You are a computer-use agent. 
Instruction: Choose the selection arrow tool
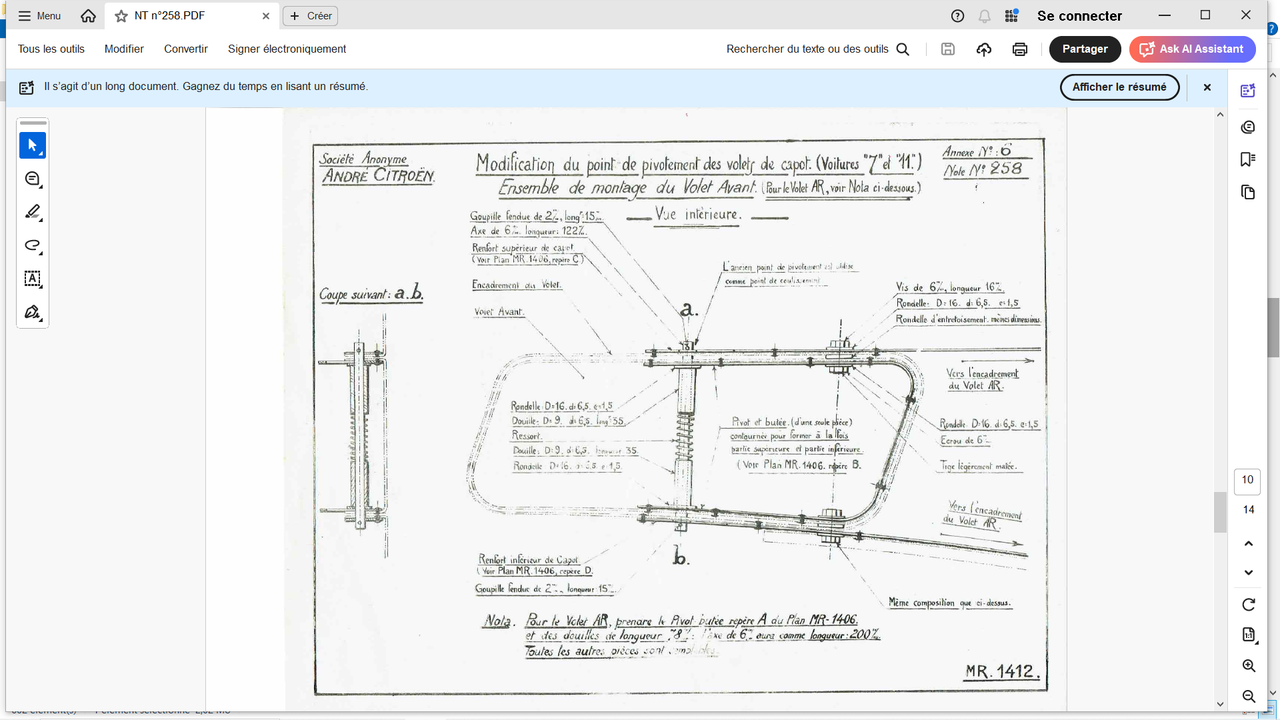pos(32,145)
